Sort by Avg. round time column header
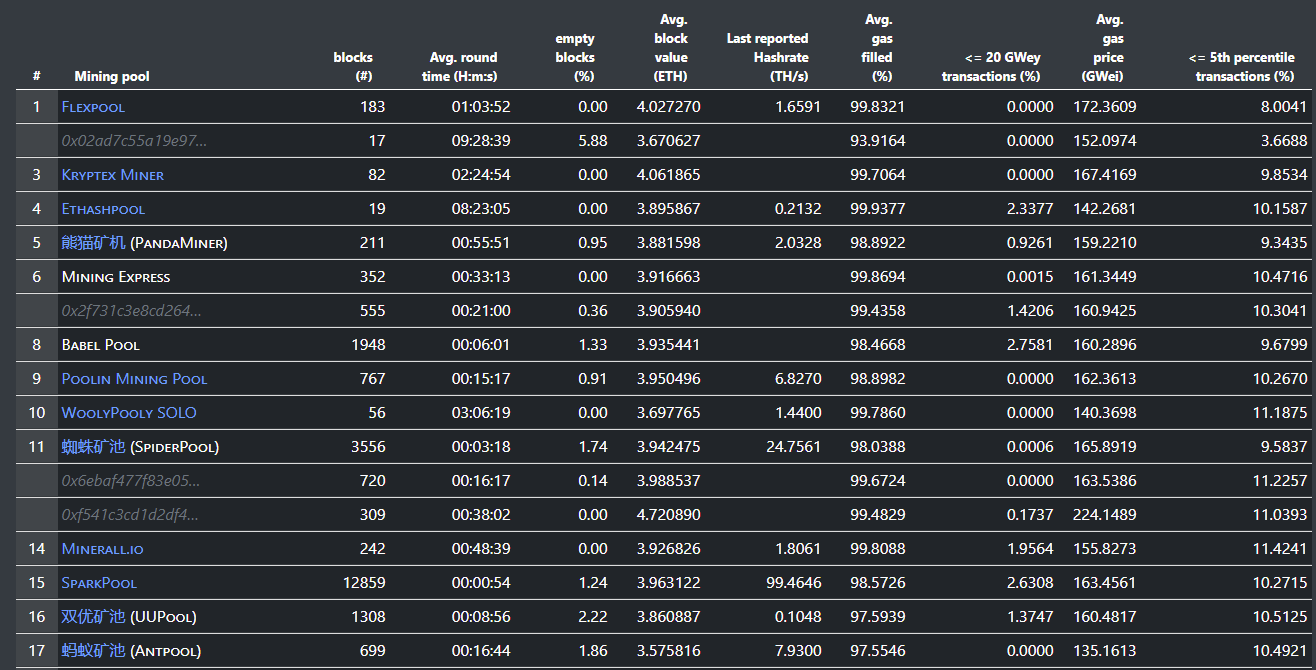 click(x=463, y=66)
